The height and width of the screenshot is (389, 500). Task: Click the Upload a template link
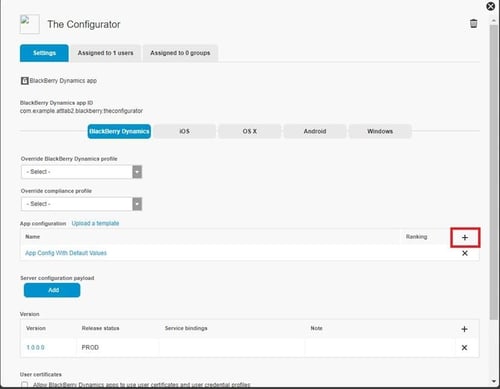(95, 223)
